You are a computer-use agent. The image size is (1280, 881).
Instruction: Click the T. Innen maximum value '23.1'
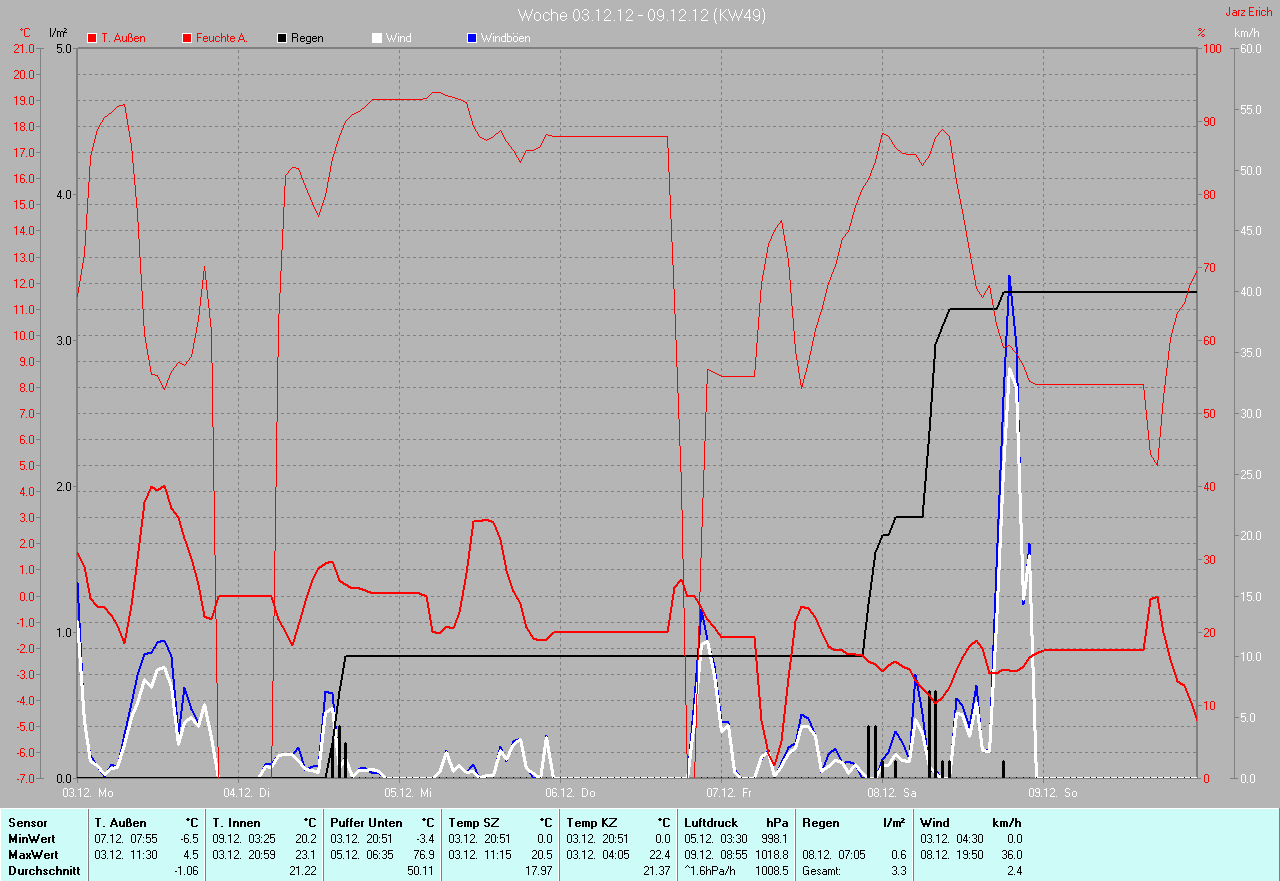(x=305, y=855)
